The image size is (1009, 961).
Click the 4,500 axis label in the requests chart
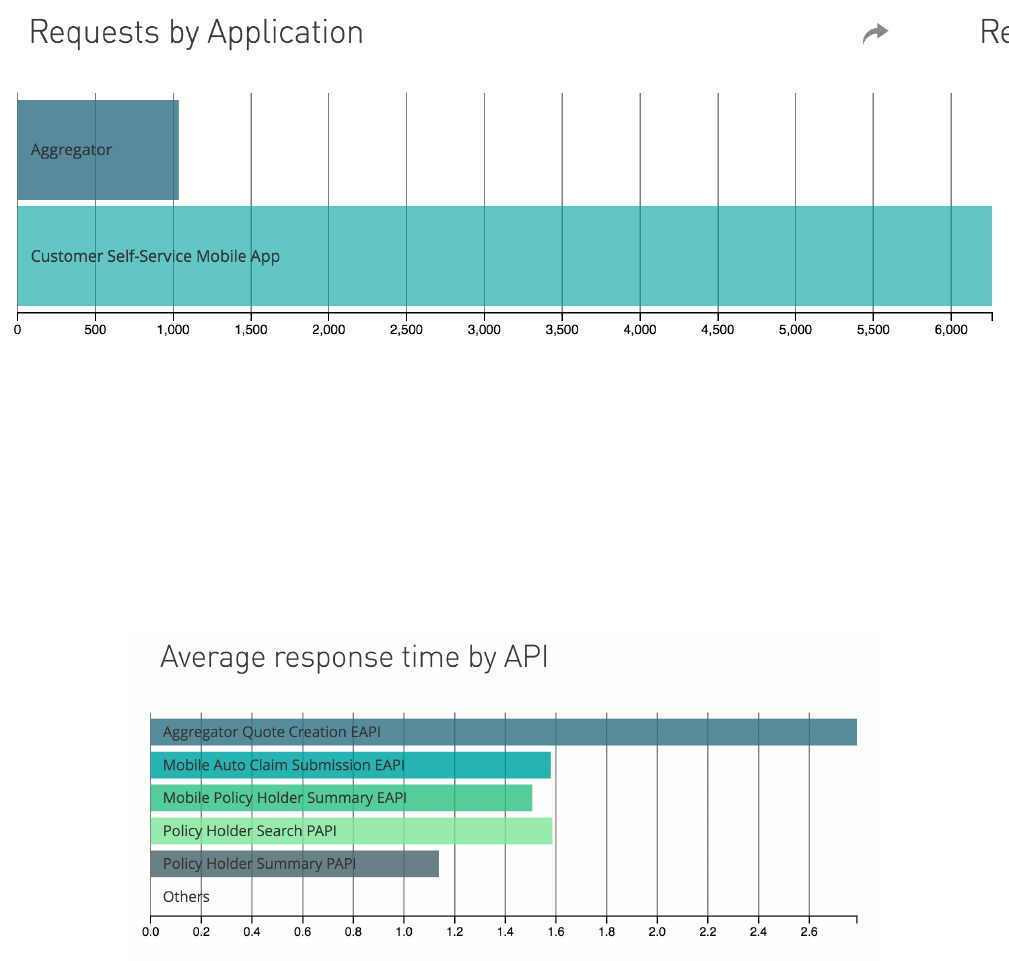[x=717, y=330]
